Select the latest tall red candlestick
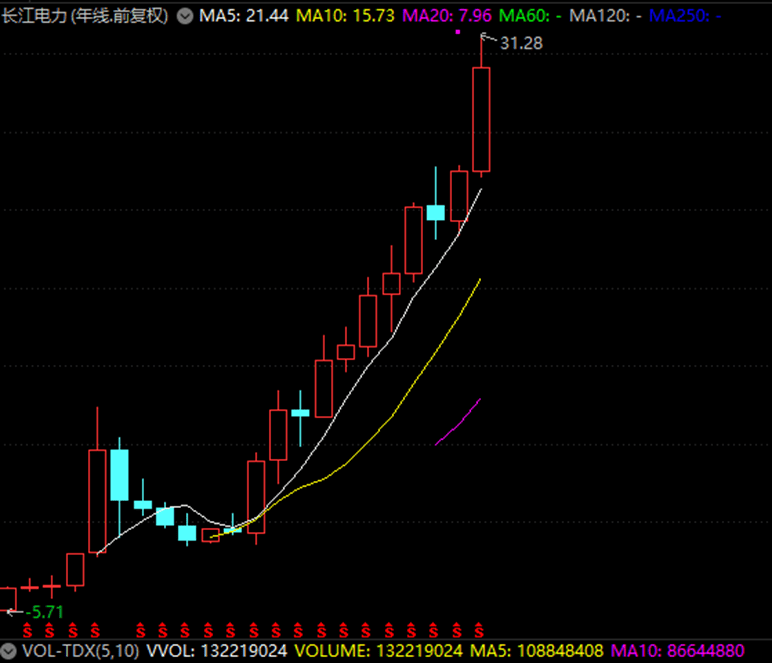Image resolution: width=772 pixels, height=663 pixels. point(481,119)
